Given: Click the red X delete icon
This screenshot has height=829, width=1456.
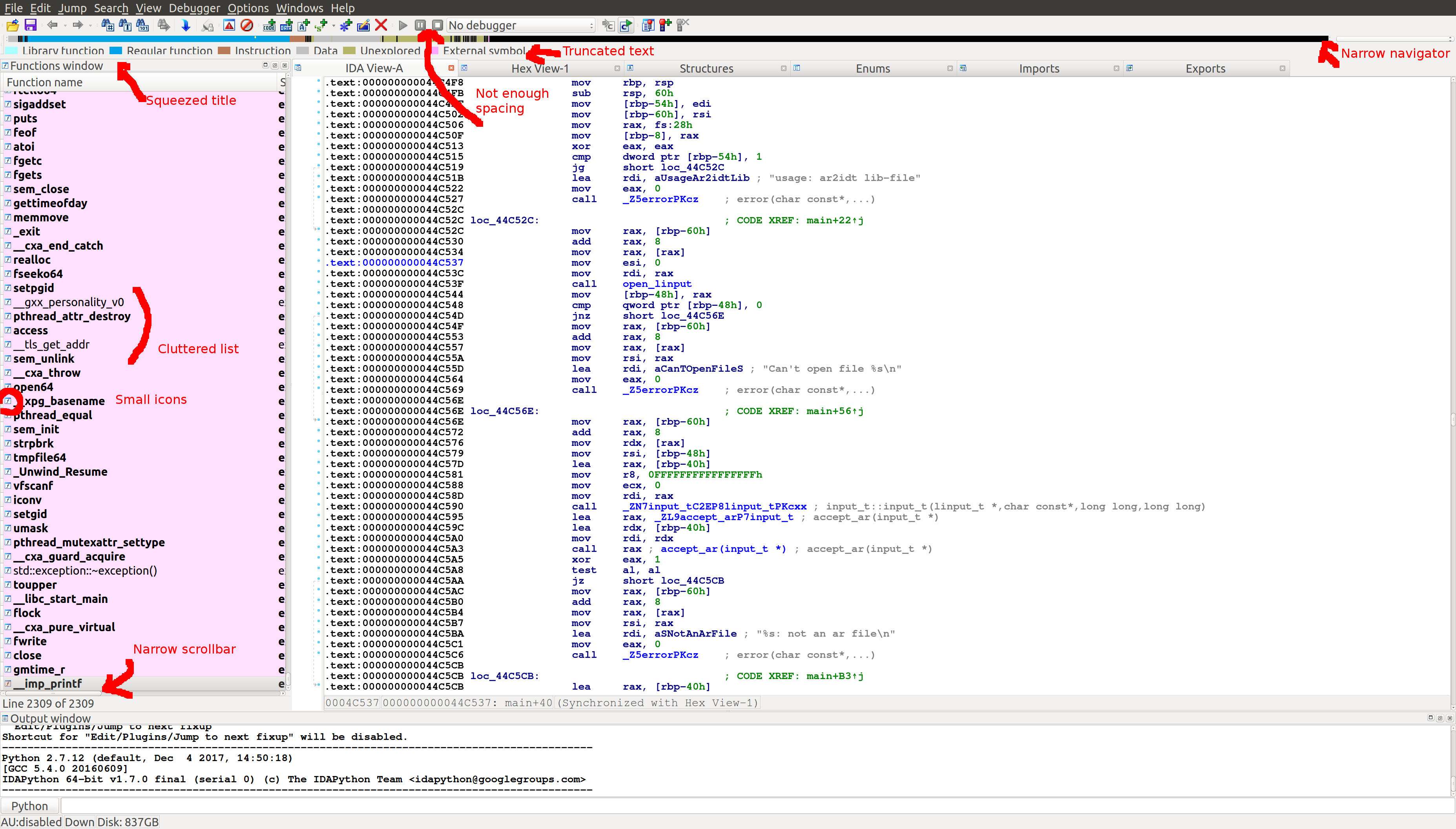Looking at the screenshot, I should (381, 25).
